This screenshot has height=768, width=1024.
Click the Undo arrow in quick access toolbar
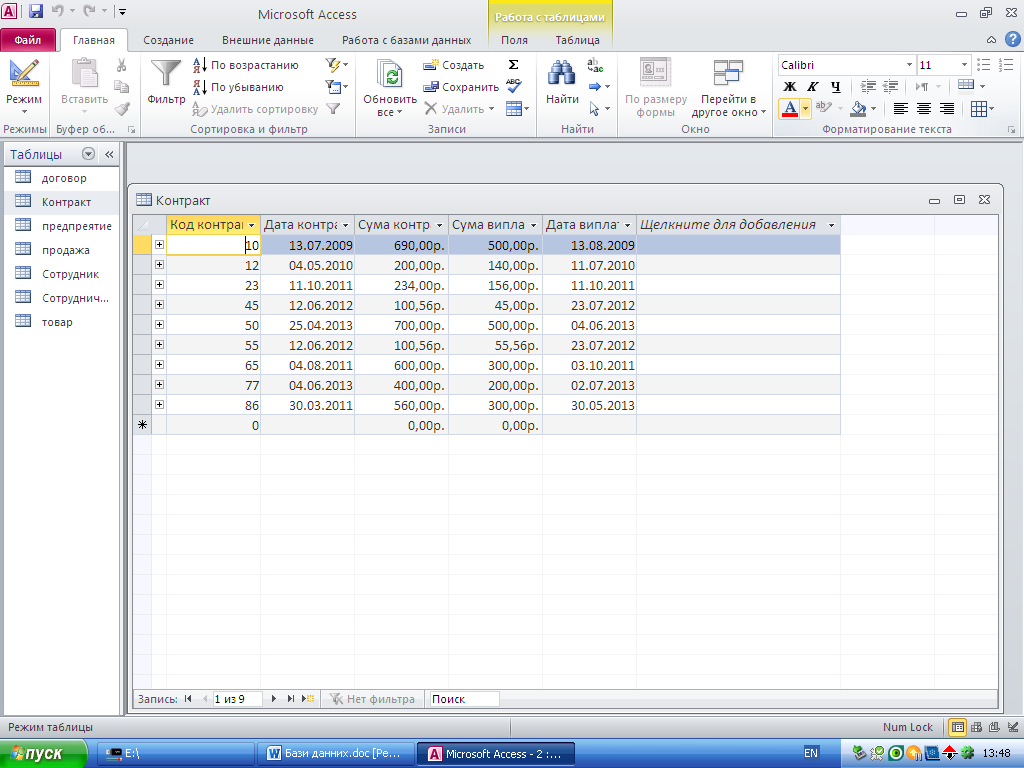click(57, 11)
